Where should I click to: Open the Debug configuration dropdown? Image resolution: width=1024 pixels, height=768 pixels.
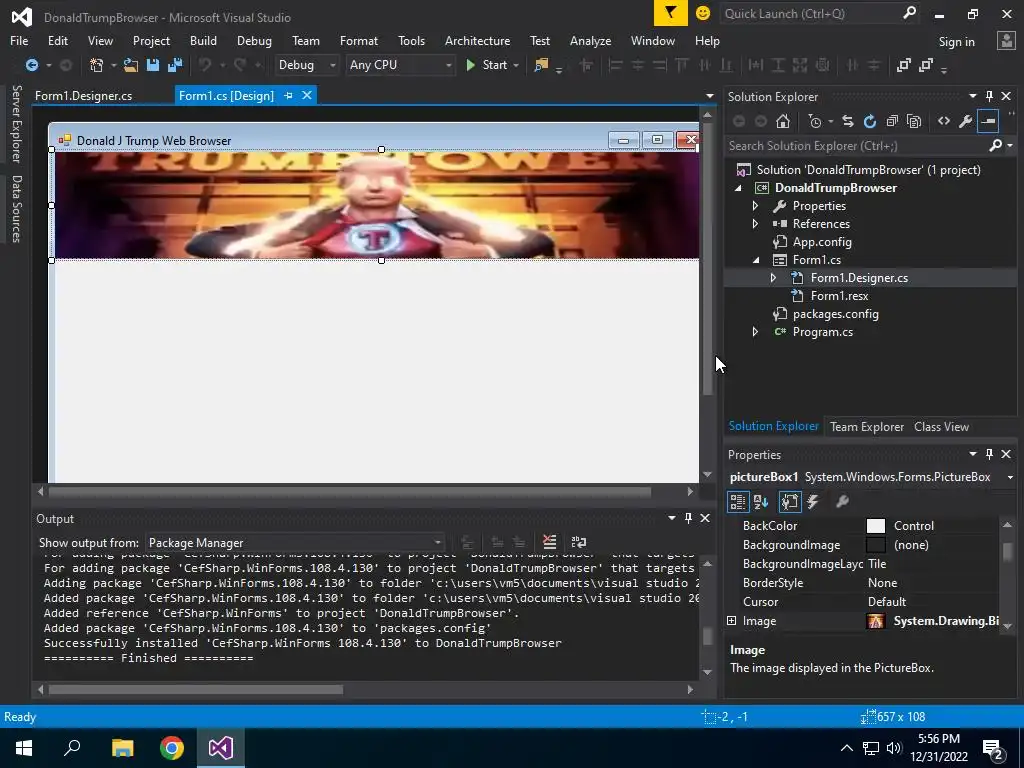[306, 65]
